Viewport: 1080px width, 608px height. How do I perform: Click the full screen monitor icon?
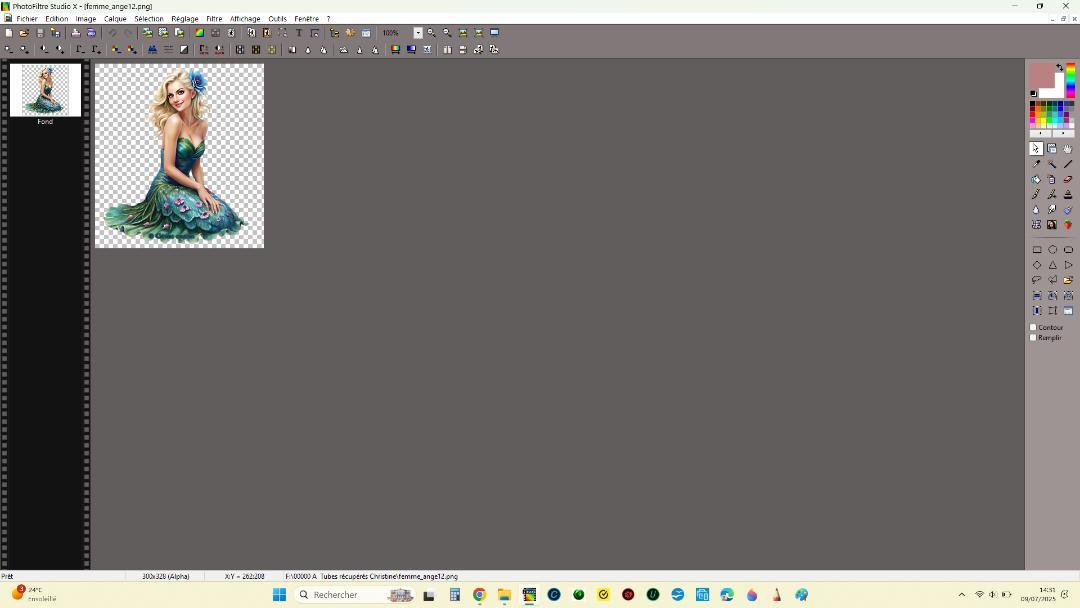495,32
